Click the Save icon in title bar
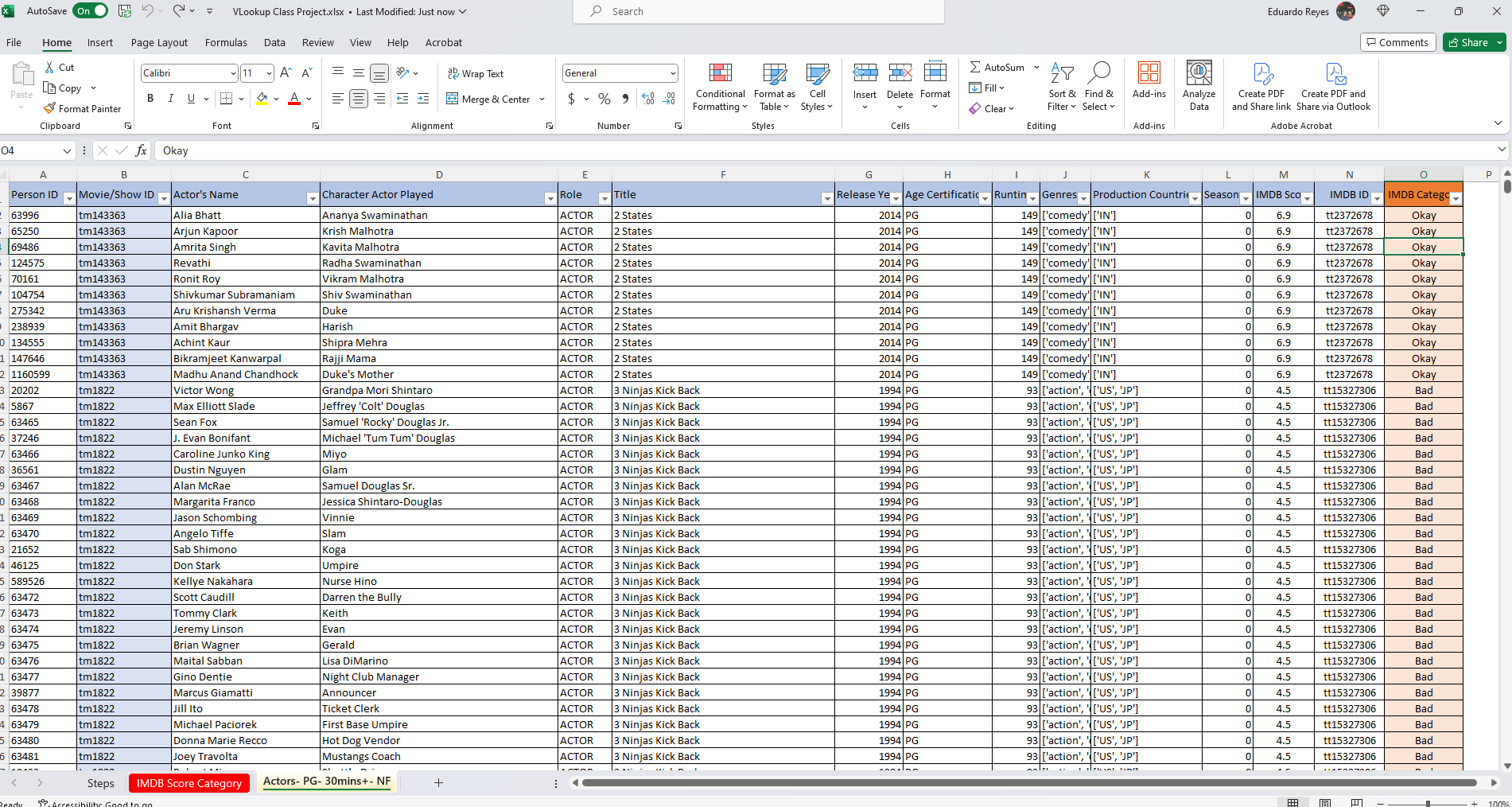This screenshot has width=1512, height=807. pos(125,11)
